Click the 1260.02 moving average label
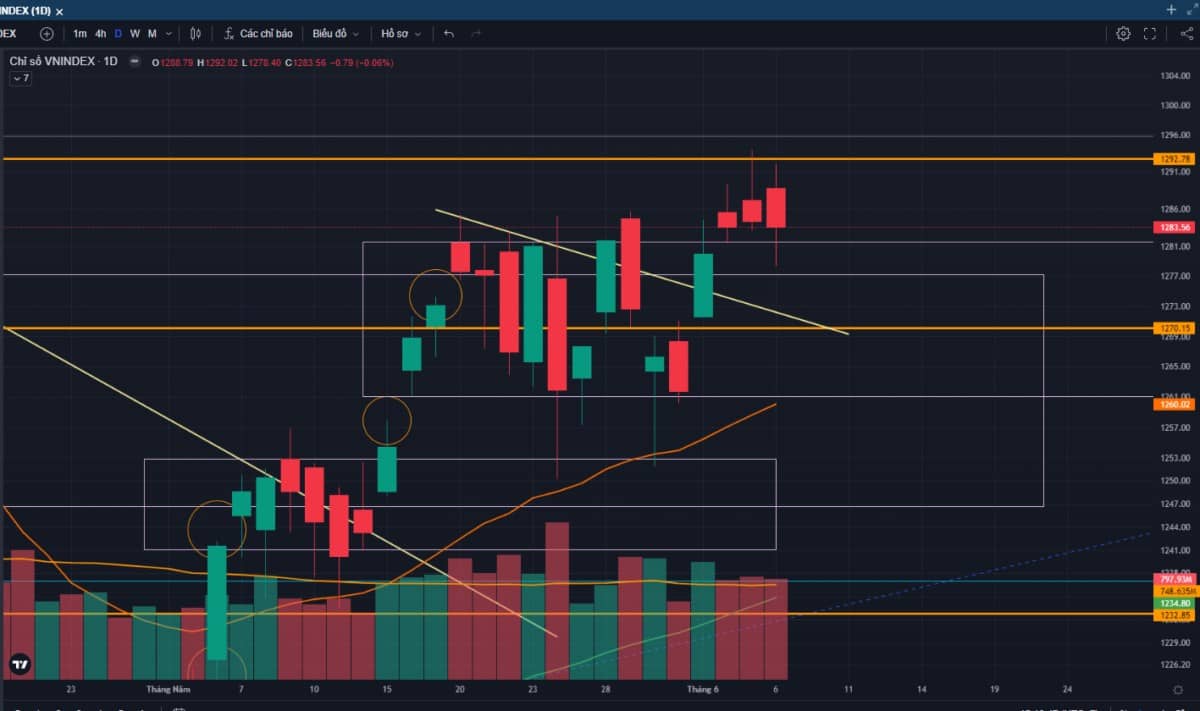Viewport: 1200px width, 711px height. pyautogui.click(x=1174, y=404)
